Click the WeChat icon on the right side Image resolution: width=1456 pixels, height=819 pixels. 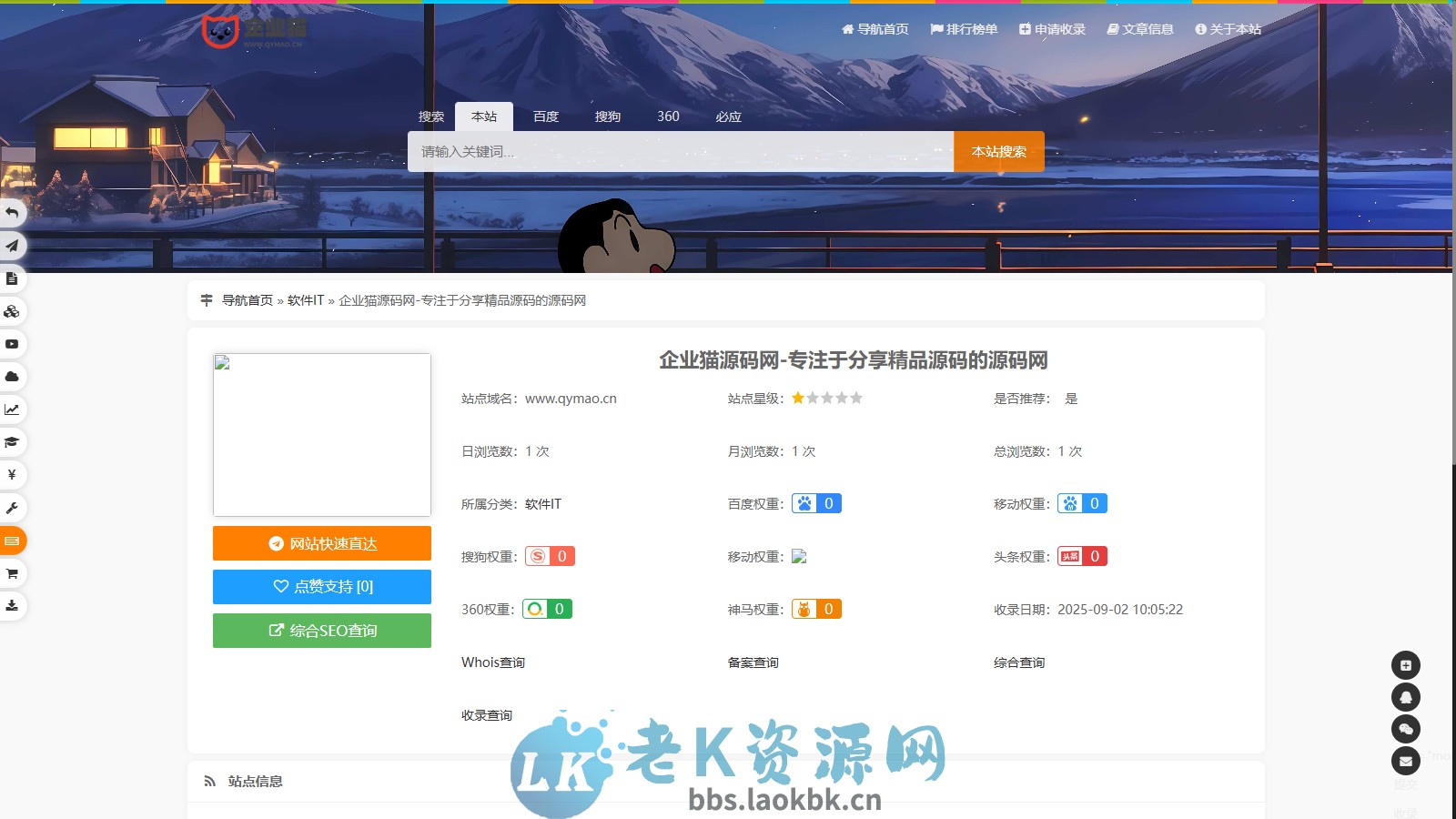click(x=1407, y=728)
